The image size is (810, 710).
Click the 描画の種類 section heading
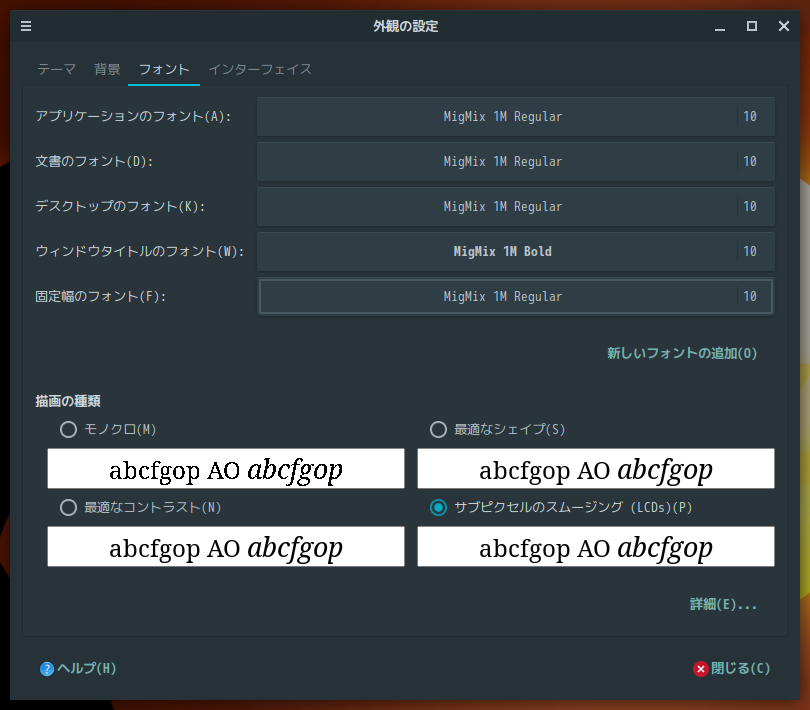pyautogui.click(x=68, y=402)
